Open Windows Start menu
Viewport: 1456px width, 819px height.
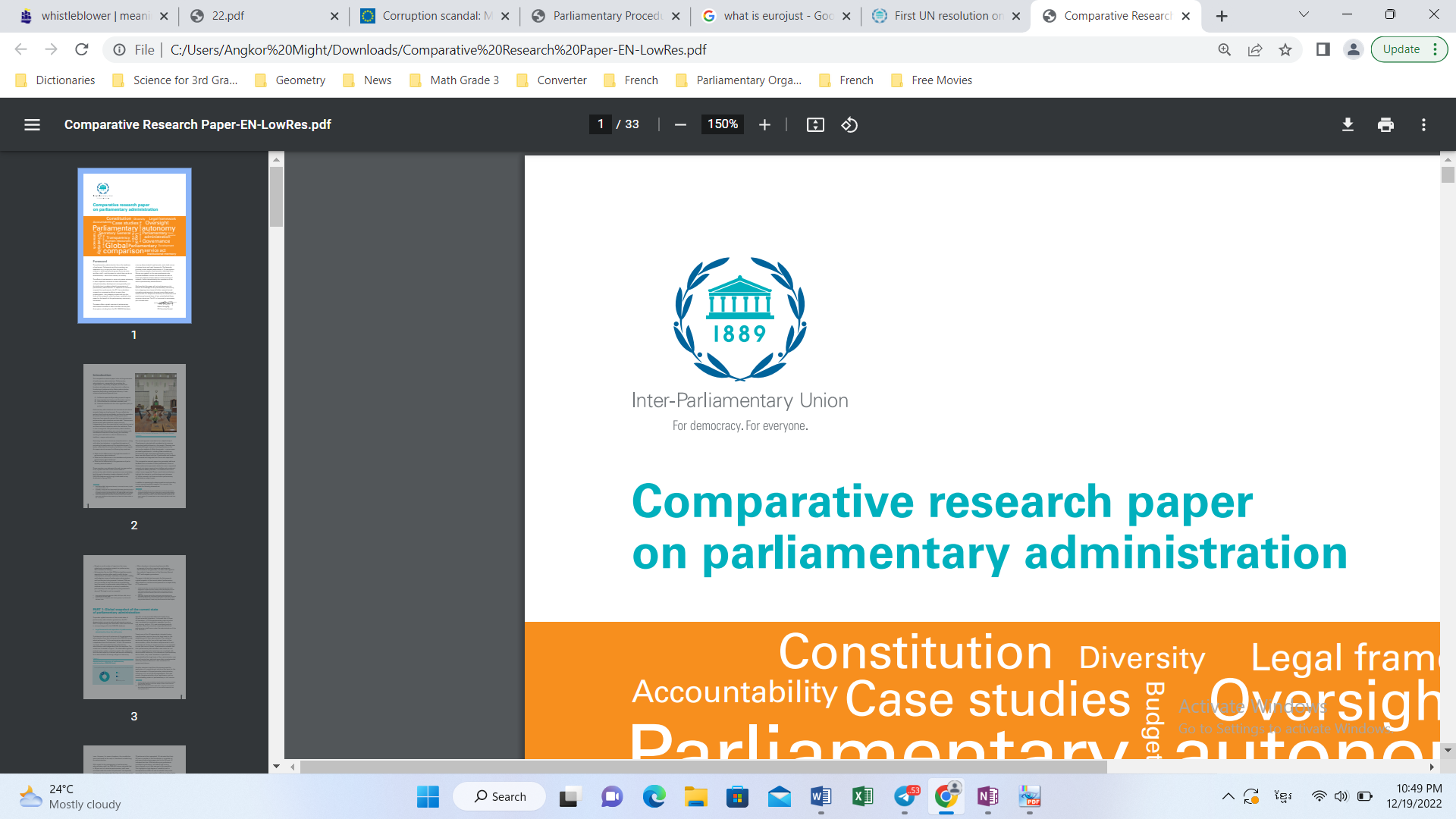[428, 796]
